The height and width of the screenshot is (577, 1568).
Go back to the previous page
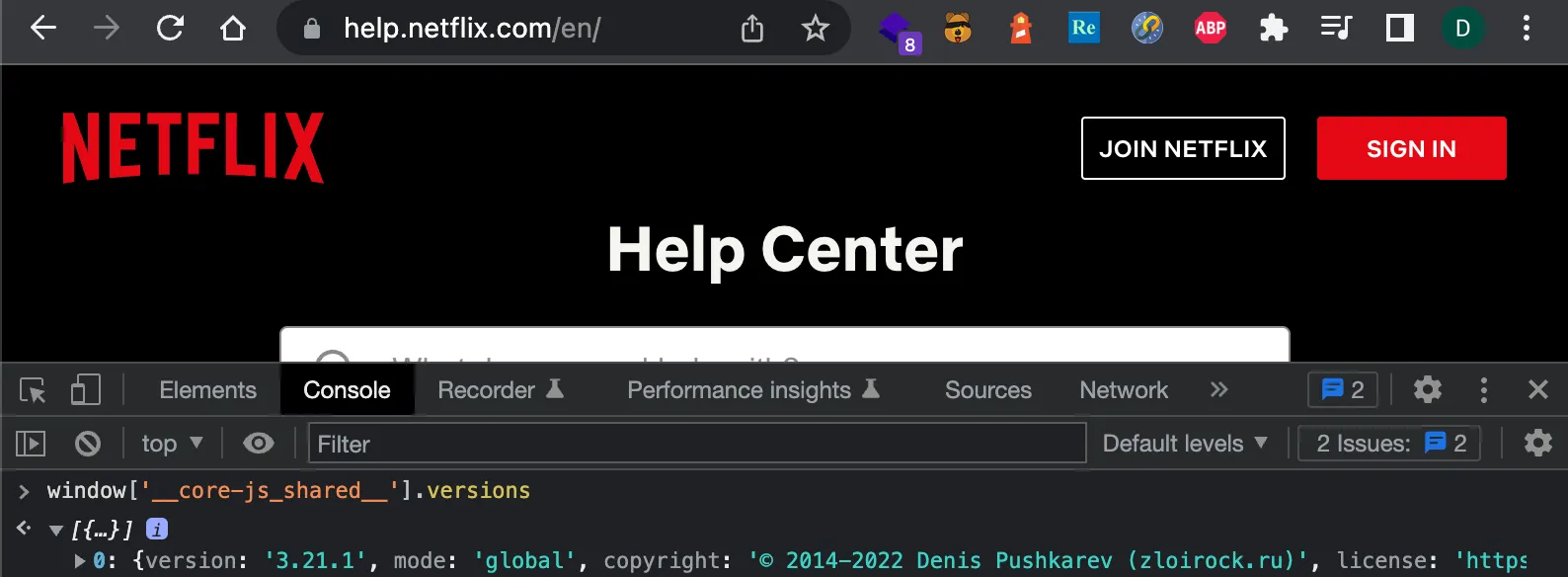[43, 28]
